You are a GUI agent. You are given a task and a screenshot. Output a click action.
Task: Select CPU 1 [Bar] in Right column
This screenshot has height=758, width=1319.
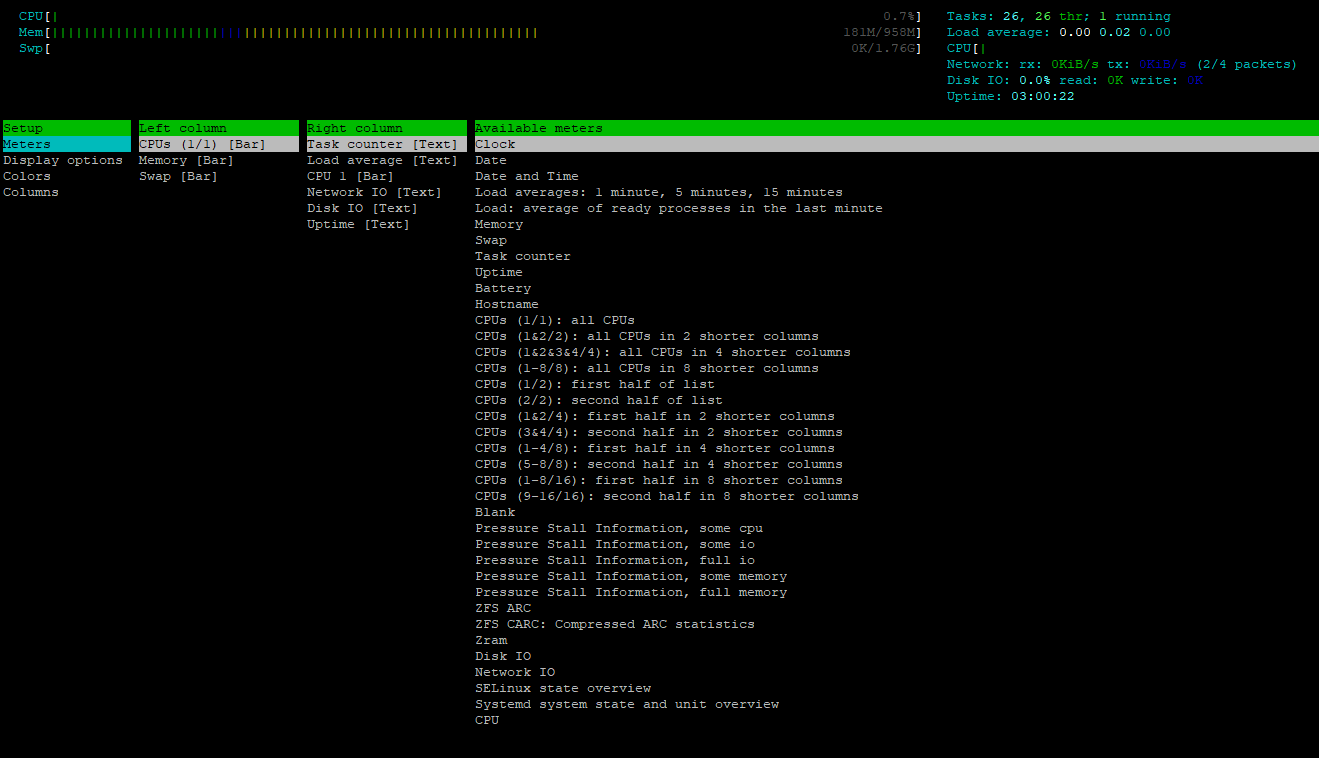coord(350,176)
